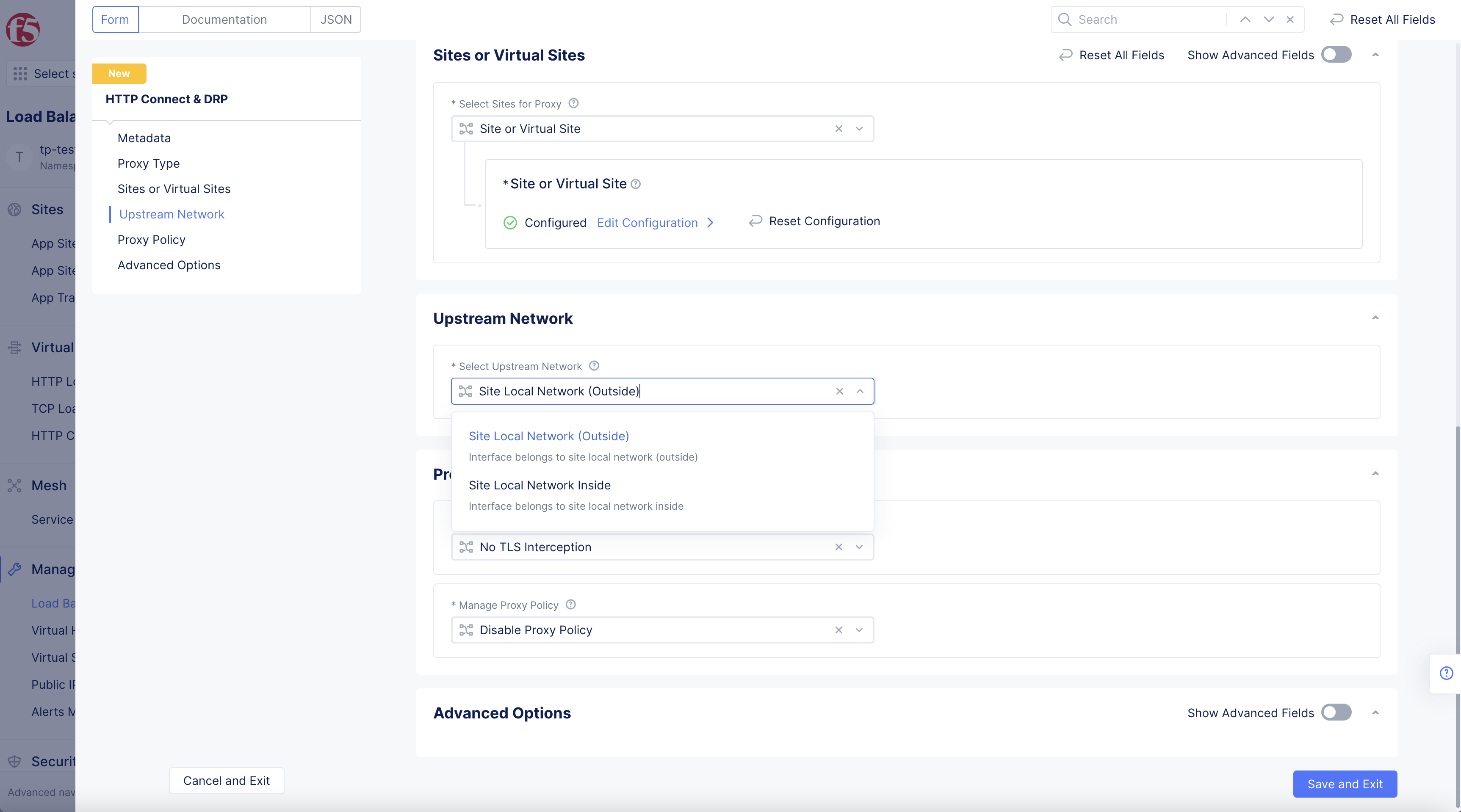
Task: Toggle Show Advanced Fields in Sites section
Action: coord(1336,55)
